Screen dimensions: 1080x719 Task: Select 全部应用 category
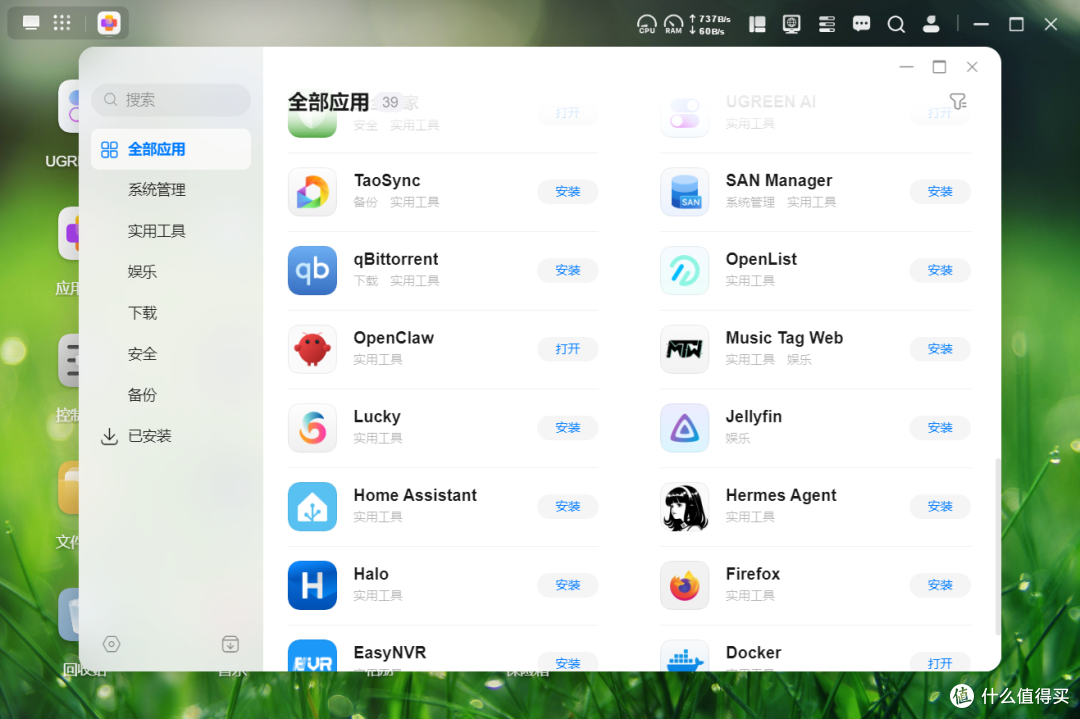point(171,149)
